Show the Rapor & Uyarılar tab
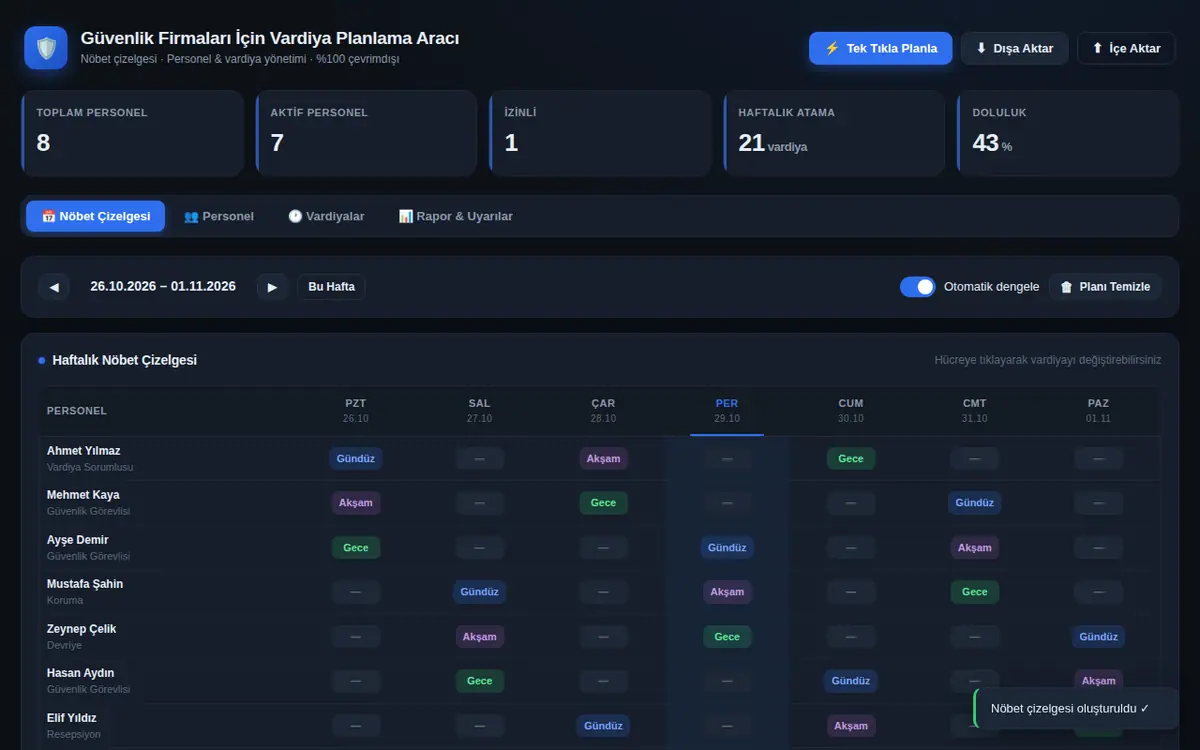Viewport: 1200px width, 750px height. [456, 216]
